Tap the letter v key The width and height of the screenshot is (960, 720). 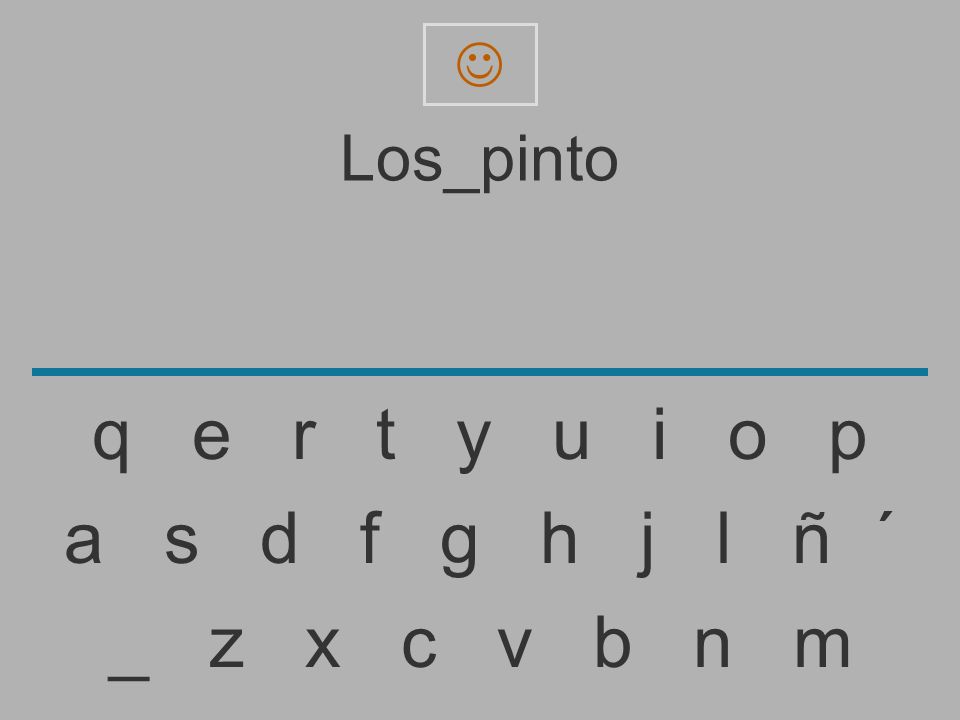tap(514, 646)
